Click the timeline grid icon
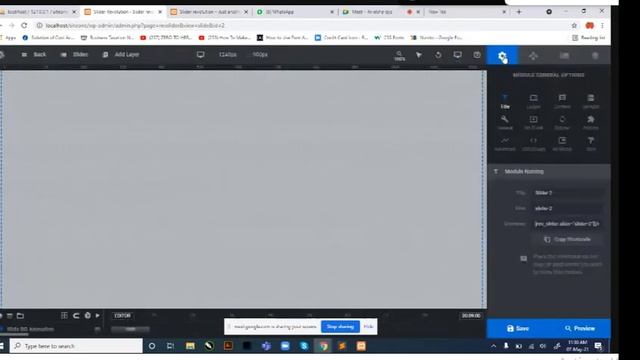This screenshot has height=360, width=640. coord(64,316)
